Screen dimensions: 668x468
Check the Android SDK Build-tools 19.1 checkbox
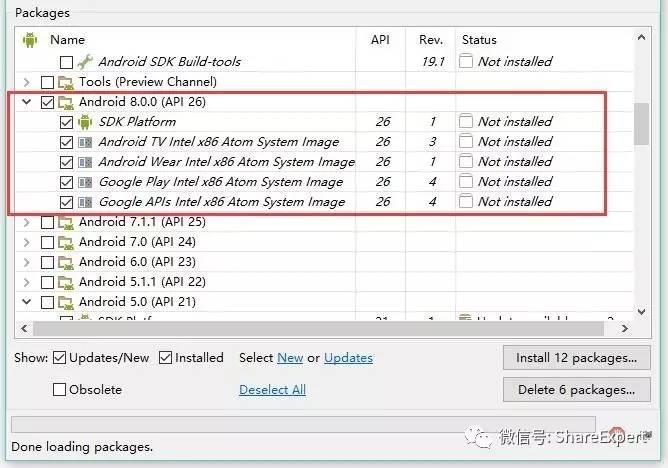point(66,62)
